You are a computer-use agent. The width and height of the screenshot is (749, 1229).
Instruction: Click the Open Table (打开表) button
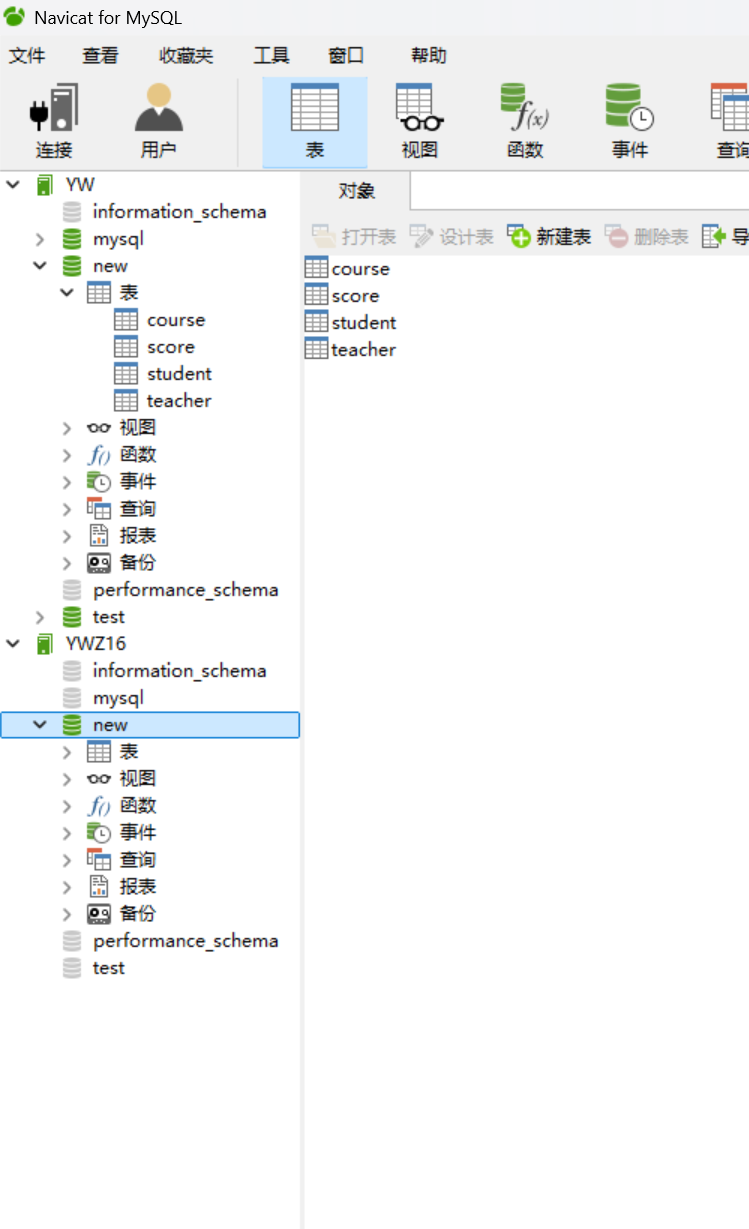[x=354, y=237]
